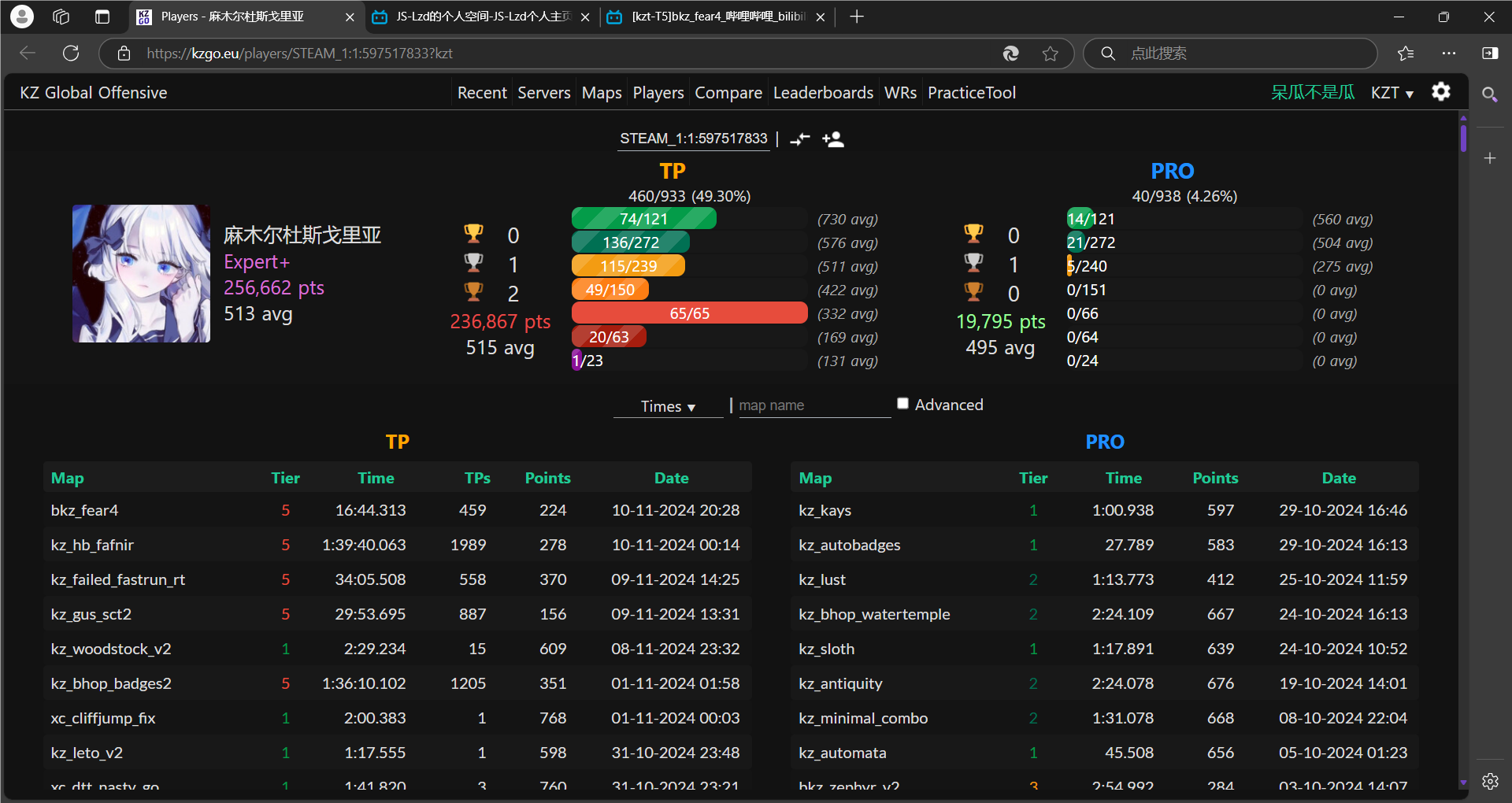The width and height of the screenshot is (1512, 803).
Task: Open a new browser tab with plus
Action: pyautogui.click(x=857, y=17)
